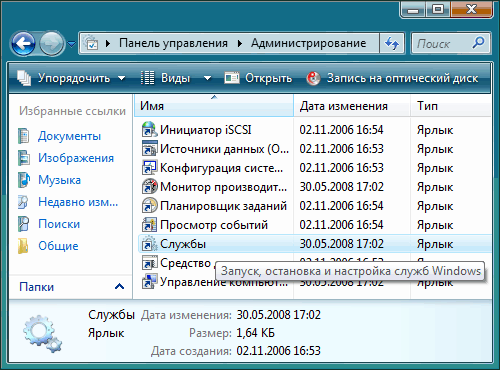Click the Виды button

point(165,78)
